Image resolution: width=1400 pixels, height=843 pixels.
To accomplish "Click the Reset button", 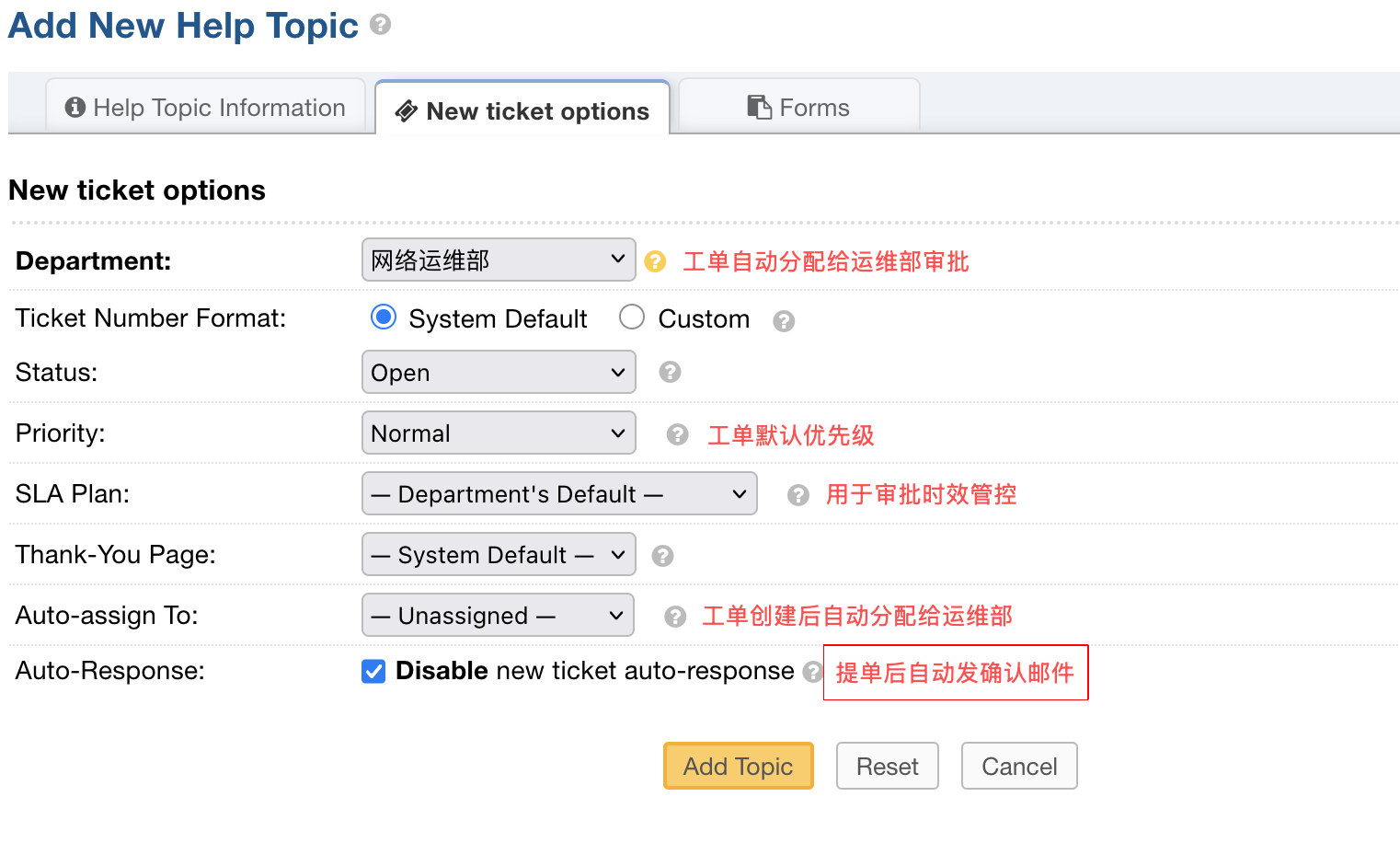I will click(x=887, y=767).
